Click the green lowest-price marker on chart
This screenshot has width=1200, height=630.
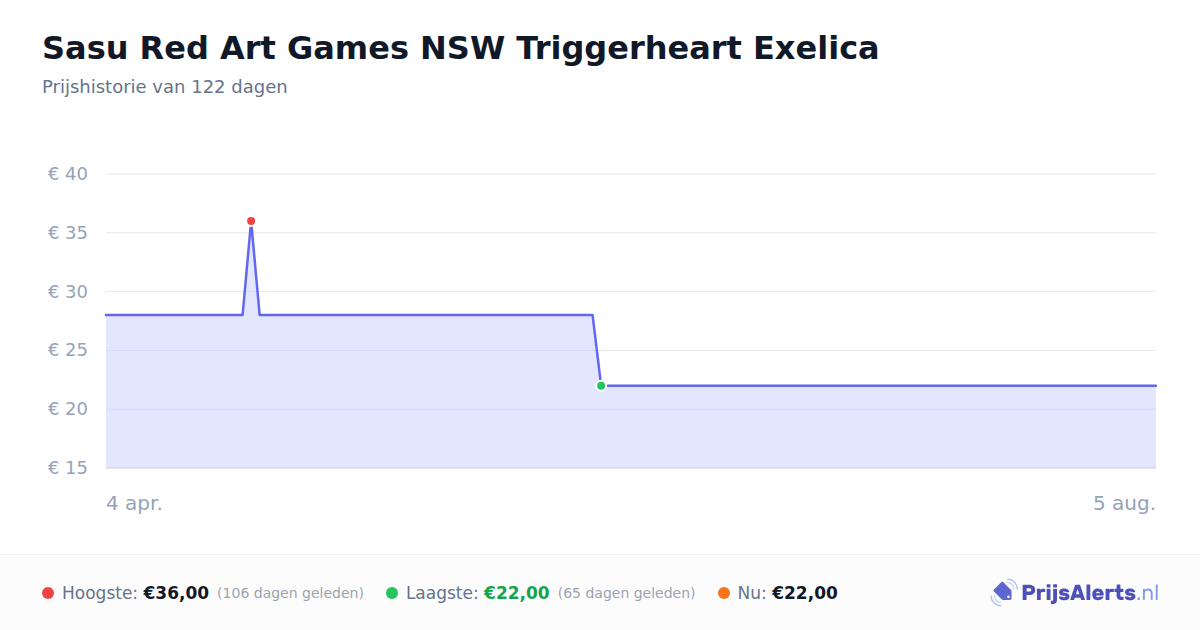pos(601,385)
